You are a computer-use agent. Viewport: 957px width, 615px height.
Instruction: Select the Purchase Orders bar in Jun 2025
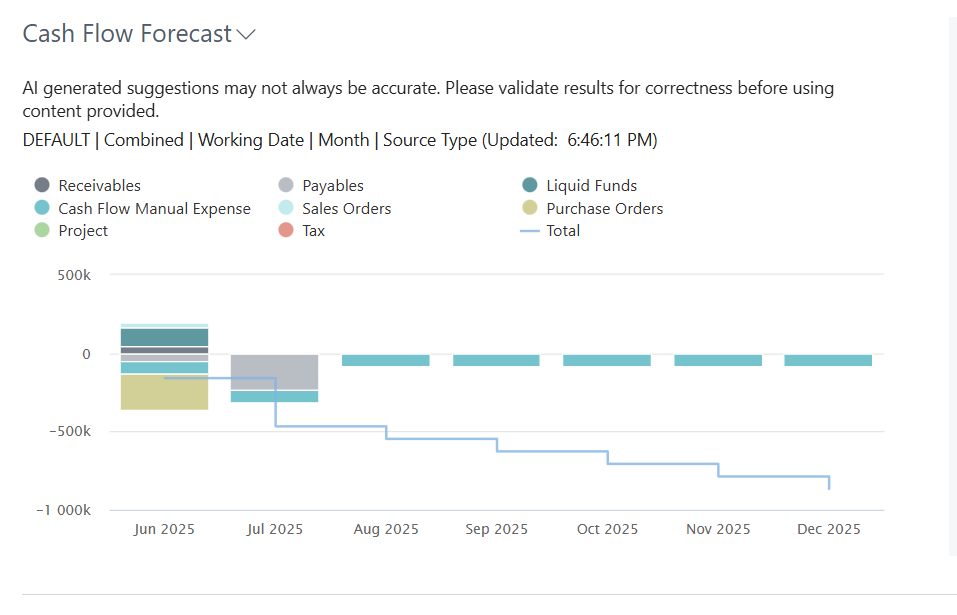[164, 392]
